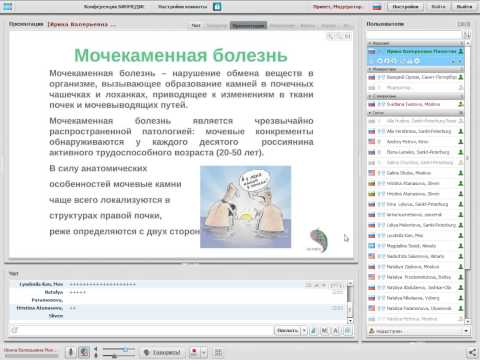Image resolution: width=480 pixels, height=360 pixels.
Task: Click the blue info icon in the top bar
Action: (217, 7)
